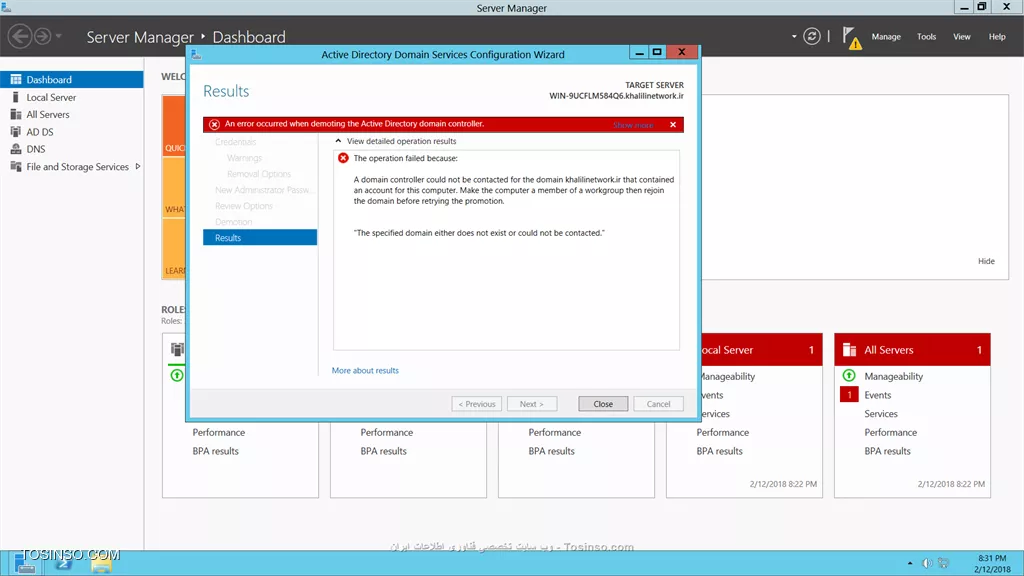Select the AD DS sidebar icon
The height and width of the screenshot is (576, 1024).
click(16, 132)
